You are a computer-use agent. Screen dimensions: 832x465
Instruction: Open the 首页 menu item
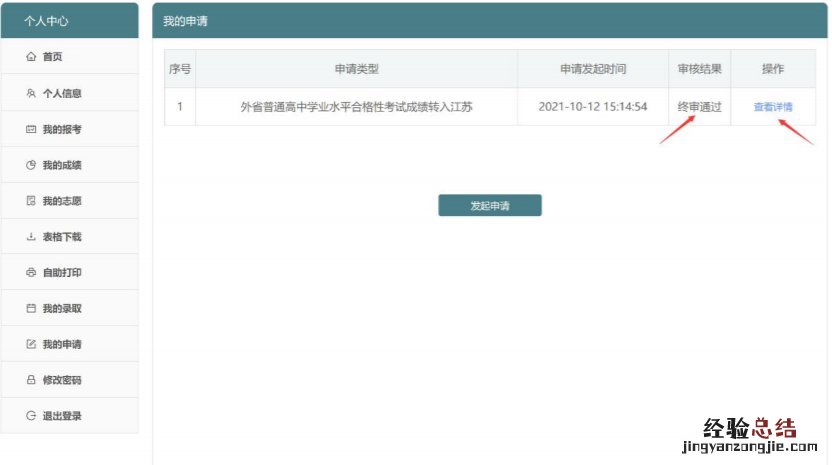(52, 57)
